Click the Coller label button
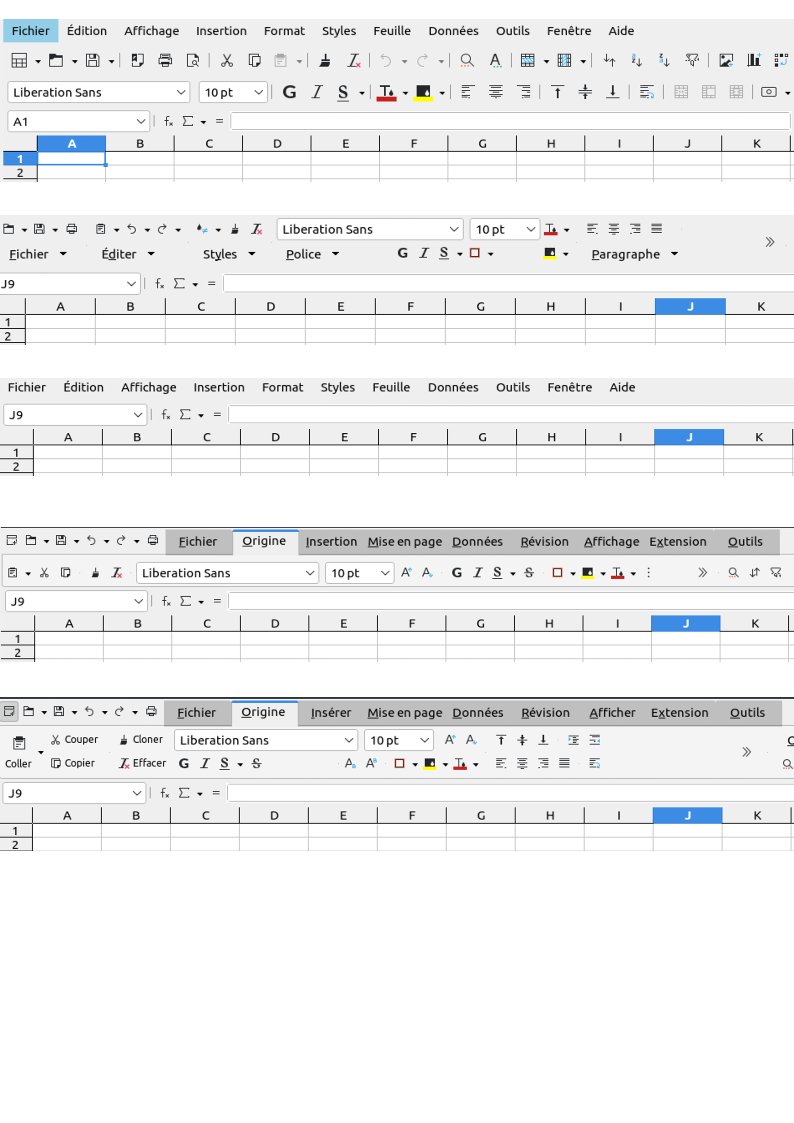This screenshot has height=1123, width=794. 19,764
